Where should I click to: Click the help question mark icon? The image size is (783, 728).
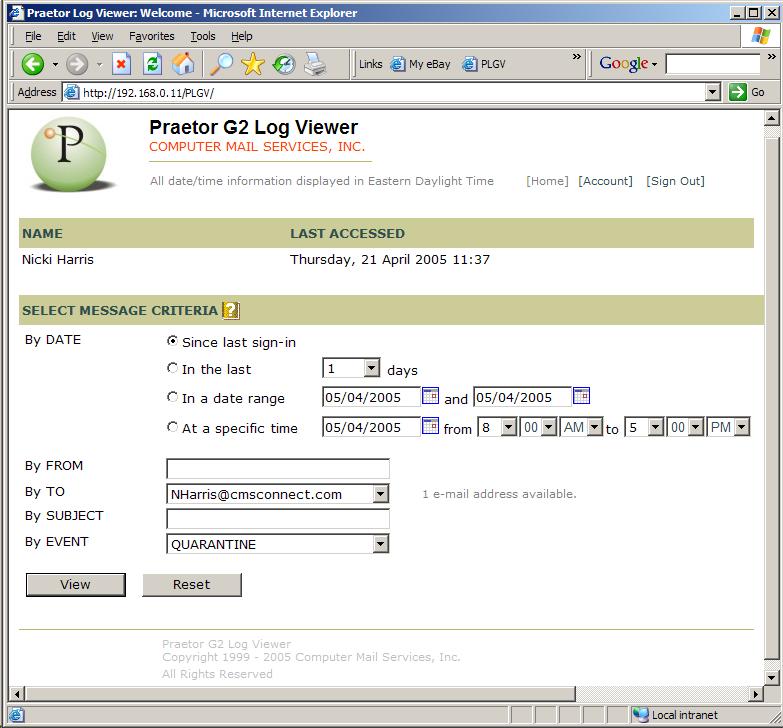coord(231,311)
